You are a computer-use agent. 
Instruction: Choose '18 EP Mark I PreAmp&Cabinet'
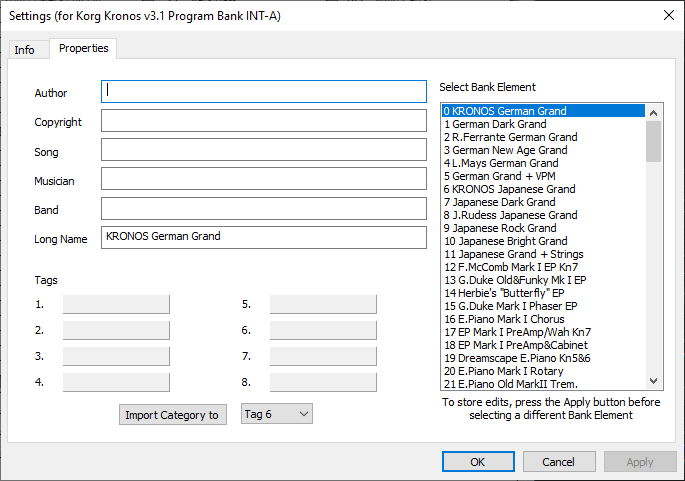[543, 345]
